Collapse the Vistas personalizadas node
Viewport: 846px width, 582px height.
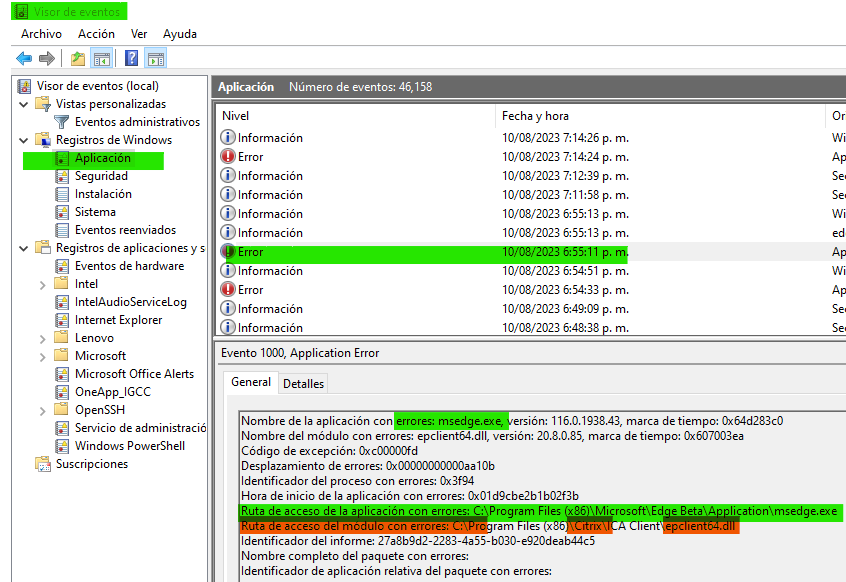(x=24, y=104)
